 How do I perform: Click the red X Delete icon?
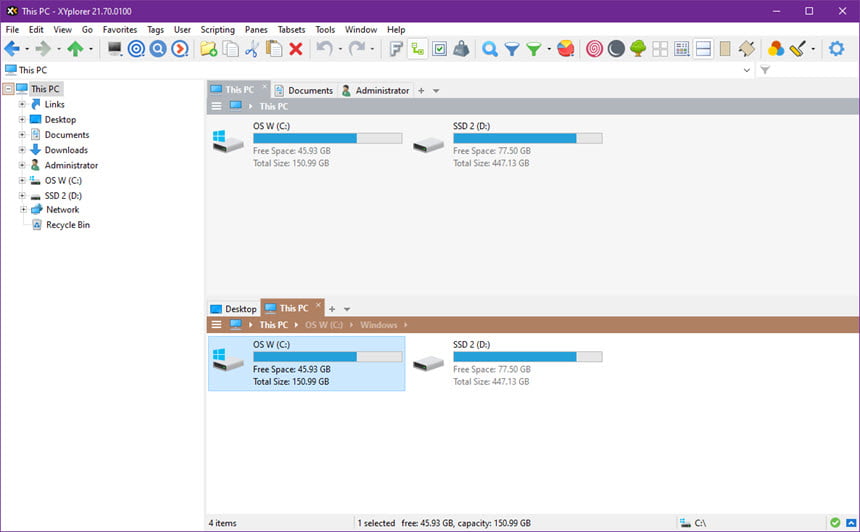click(x=296, y=49)
